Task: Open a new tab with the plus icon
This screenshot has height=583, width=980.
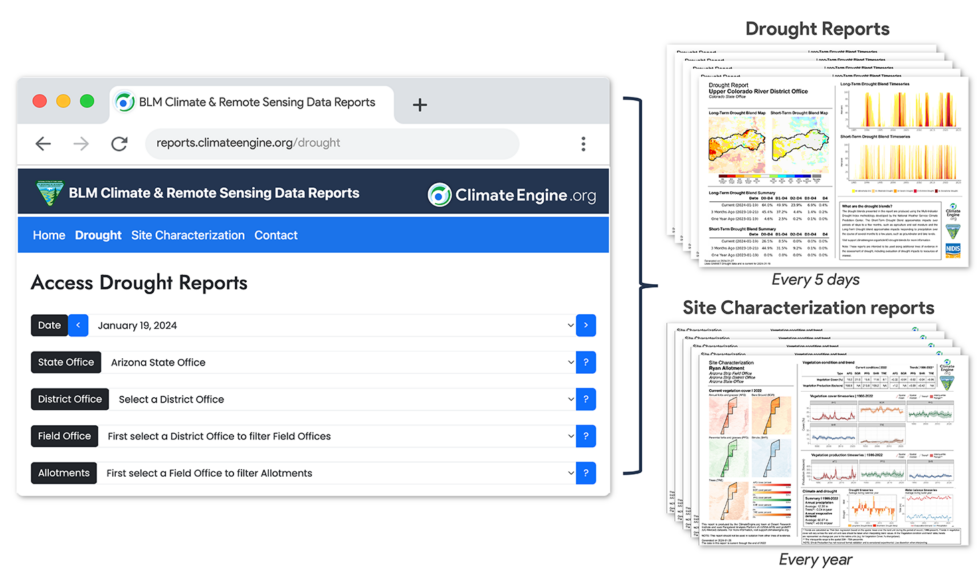Action: 420,105
